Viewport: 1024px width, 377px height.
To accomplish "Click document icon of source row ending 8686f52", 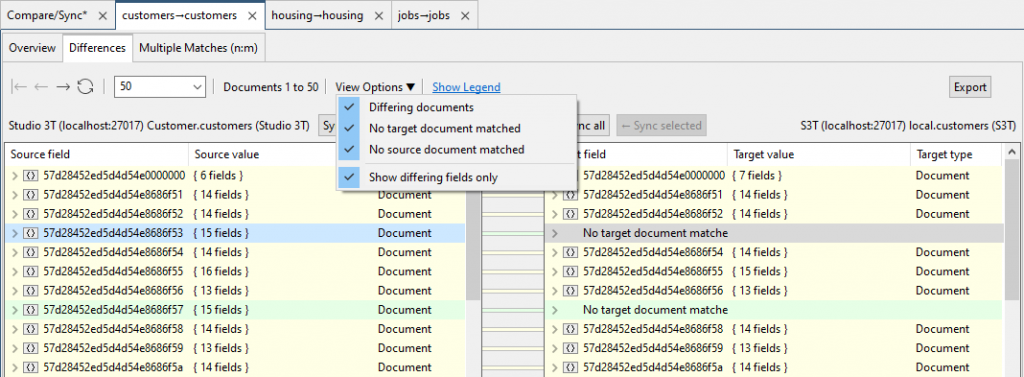I will [31, 214].
